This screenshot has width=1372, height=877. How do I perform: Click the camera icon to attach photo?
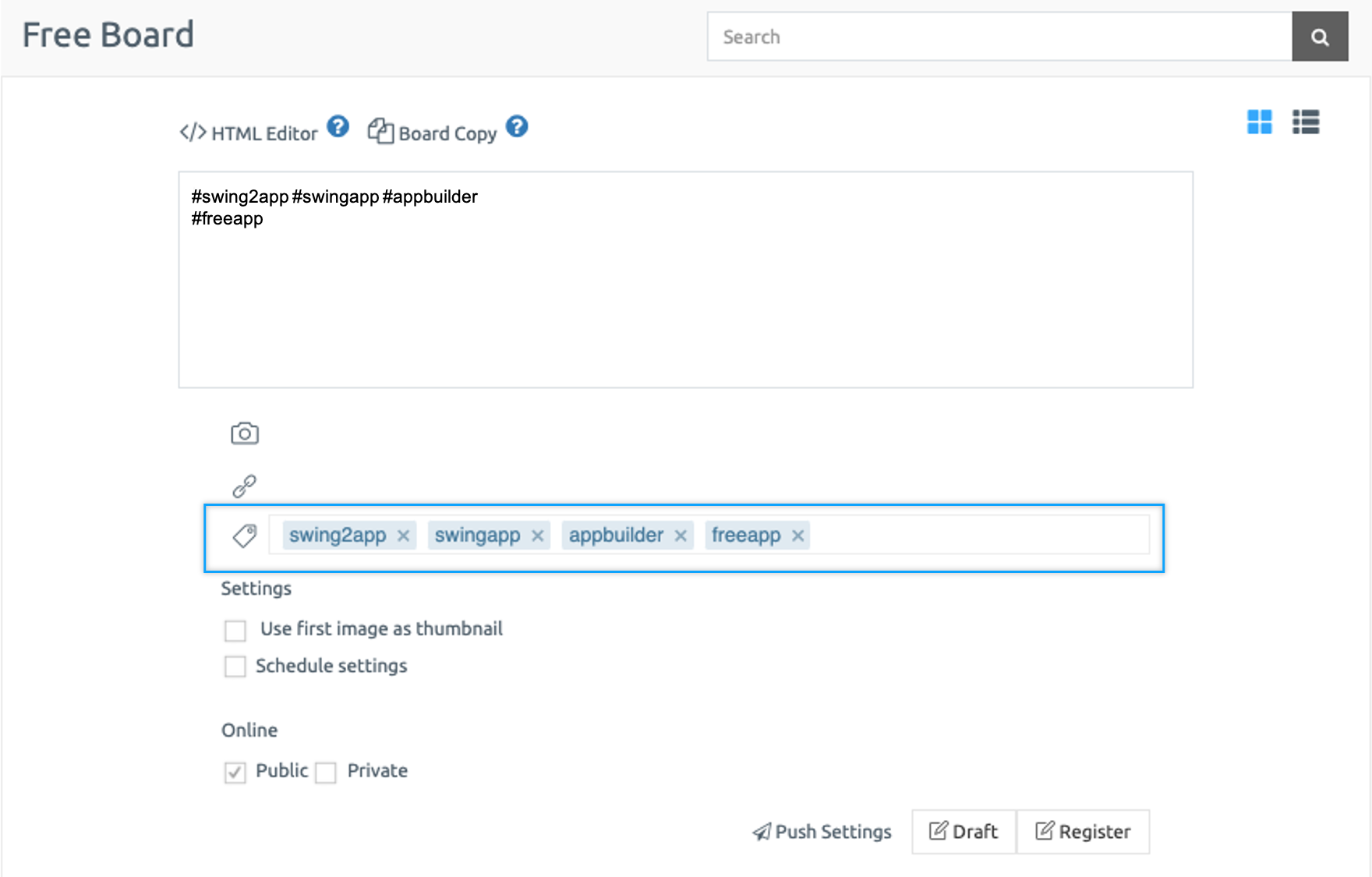[x=245, y=433]
